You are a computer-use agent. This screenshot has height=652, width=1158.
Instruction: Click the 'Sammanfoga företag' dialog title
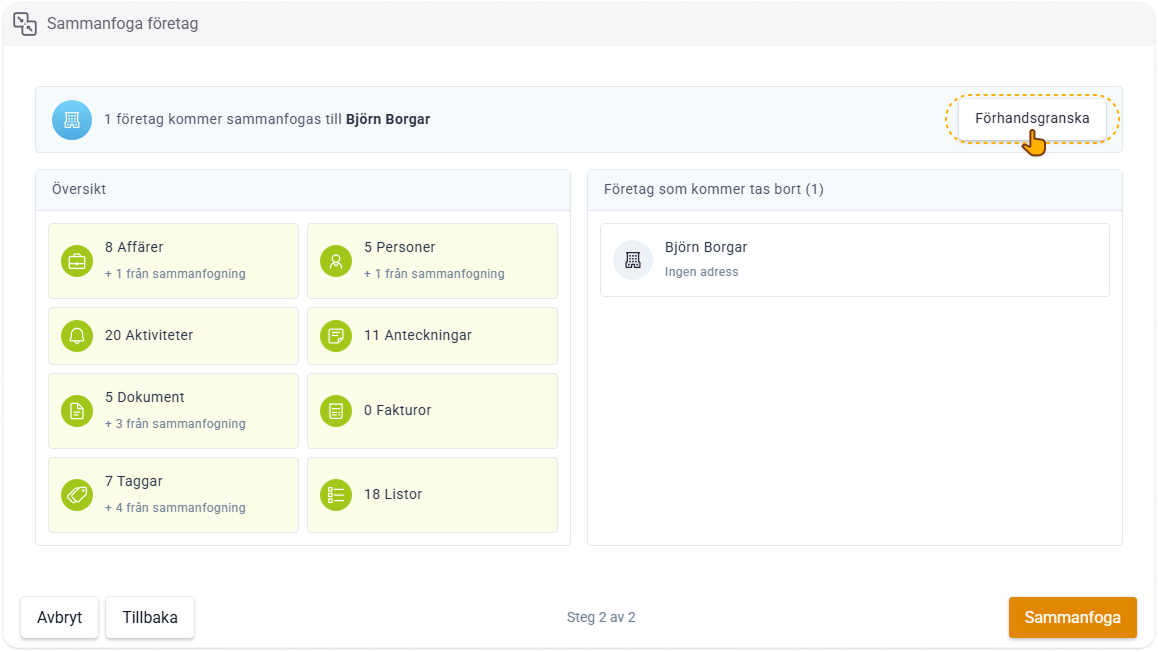tap(123, 24)
